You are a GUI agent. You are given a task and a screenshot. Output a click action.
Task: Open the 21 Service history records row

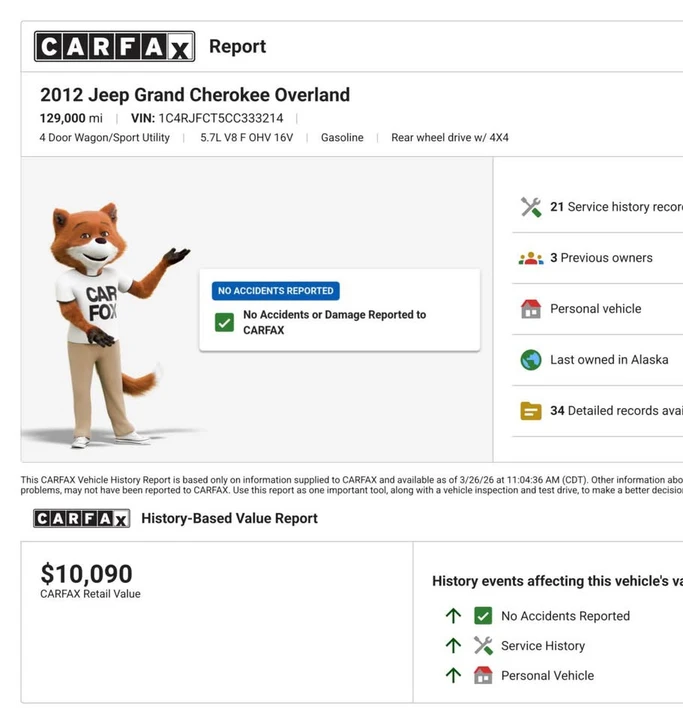point(598,207)
